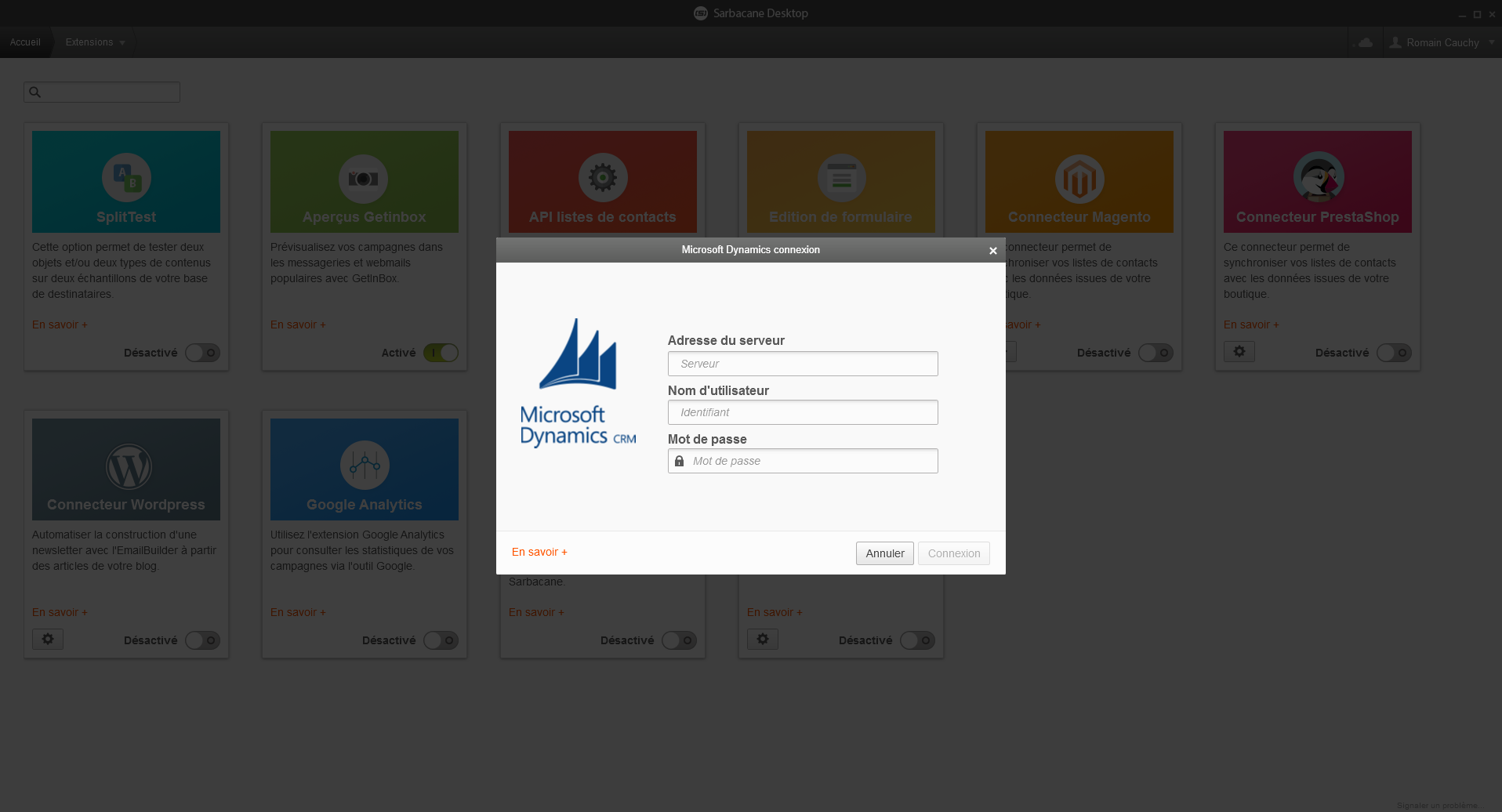Open settings gear on PrestaShop card
This screenshot has width=1502, height=812.
coord(1239,351)
